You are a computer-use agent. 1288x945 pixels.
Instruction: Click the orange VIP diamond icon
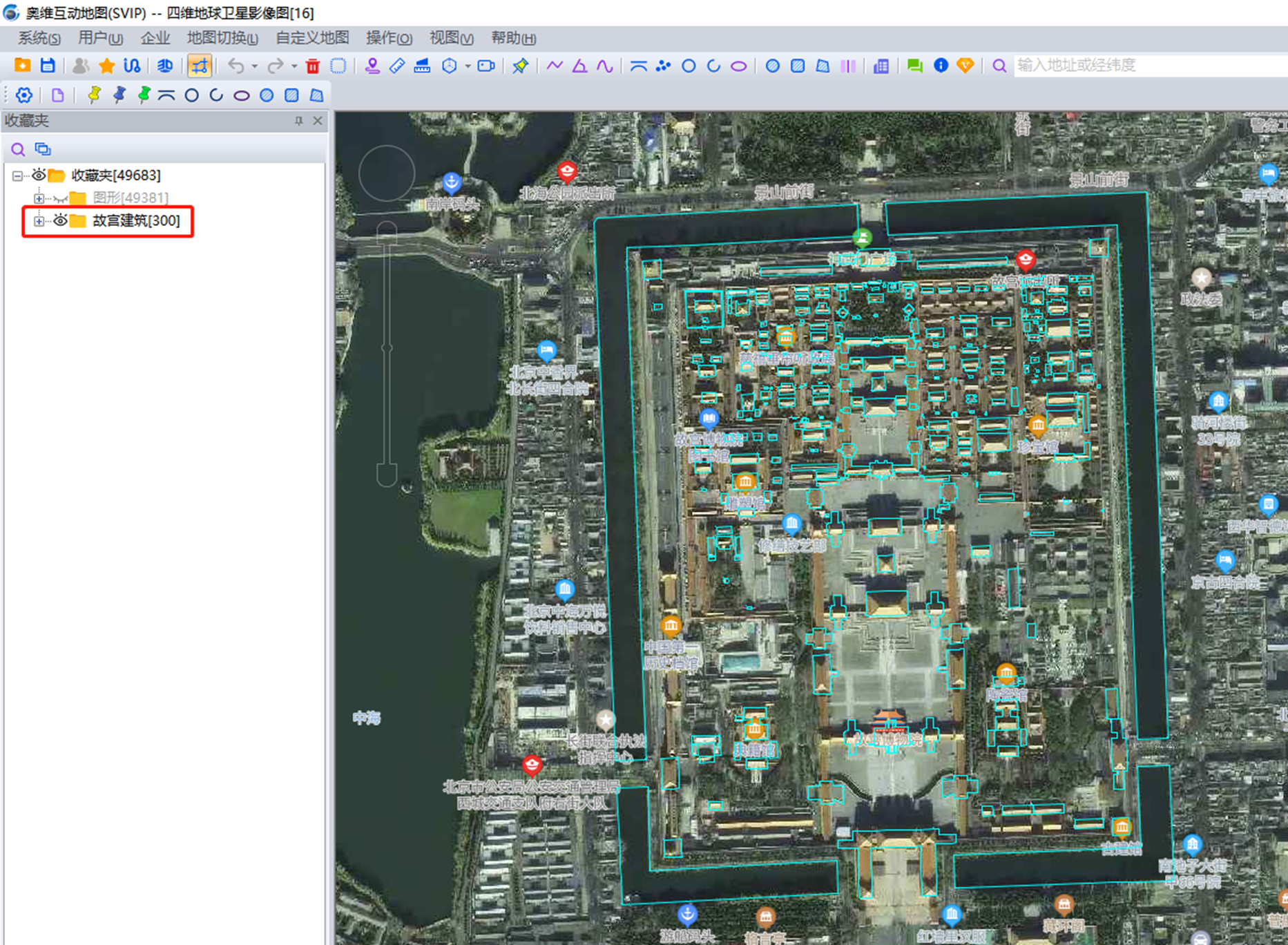[965, 66]
